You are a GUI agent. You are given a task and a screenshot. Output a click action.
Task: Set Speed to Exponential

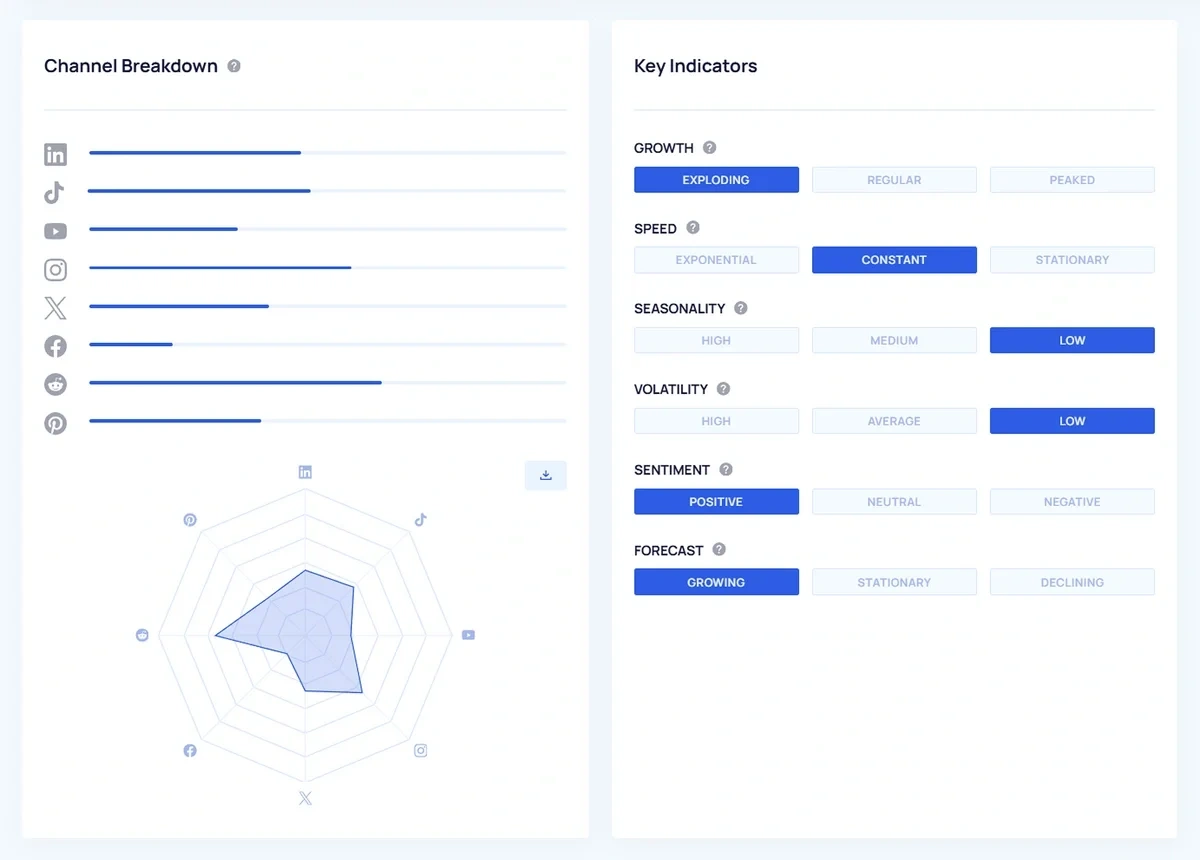[716, 260]
